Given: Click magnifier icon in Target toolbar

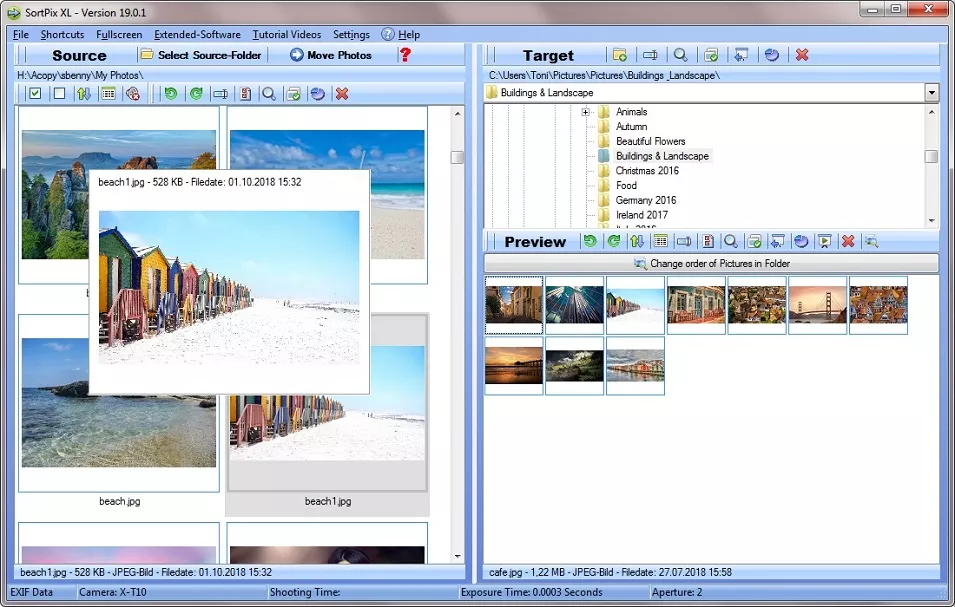Looking at the screenshot, I should [x=680, y=55].
